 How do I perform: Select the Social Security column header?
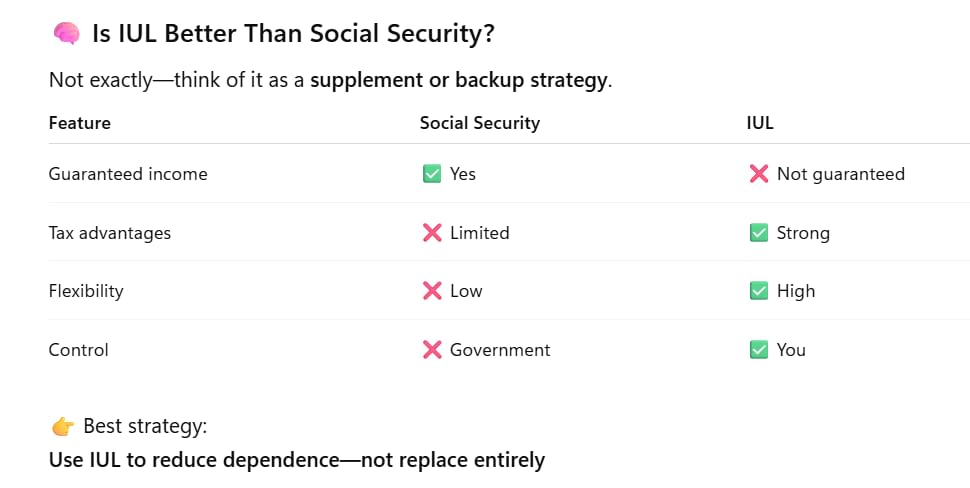479,123
